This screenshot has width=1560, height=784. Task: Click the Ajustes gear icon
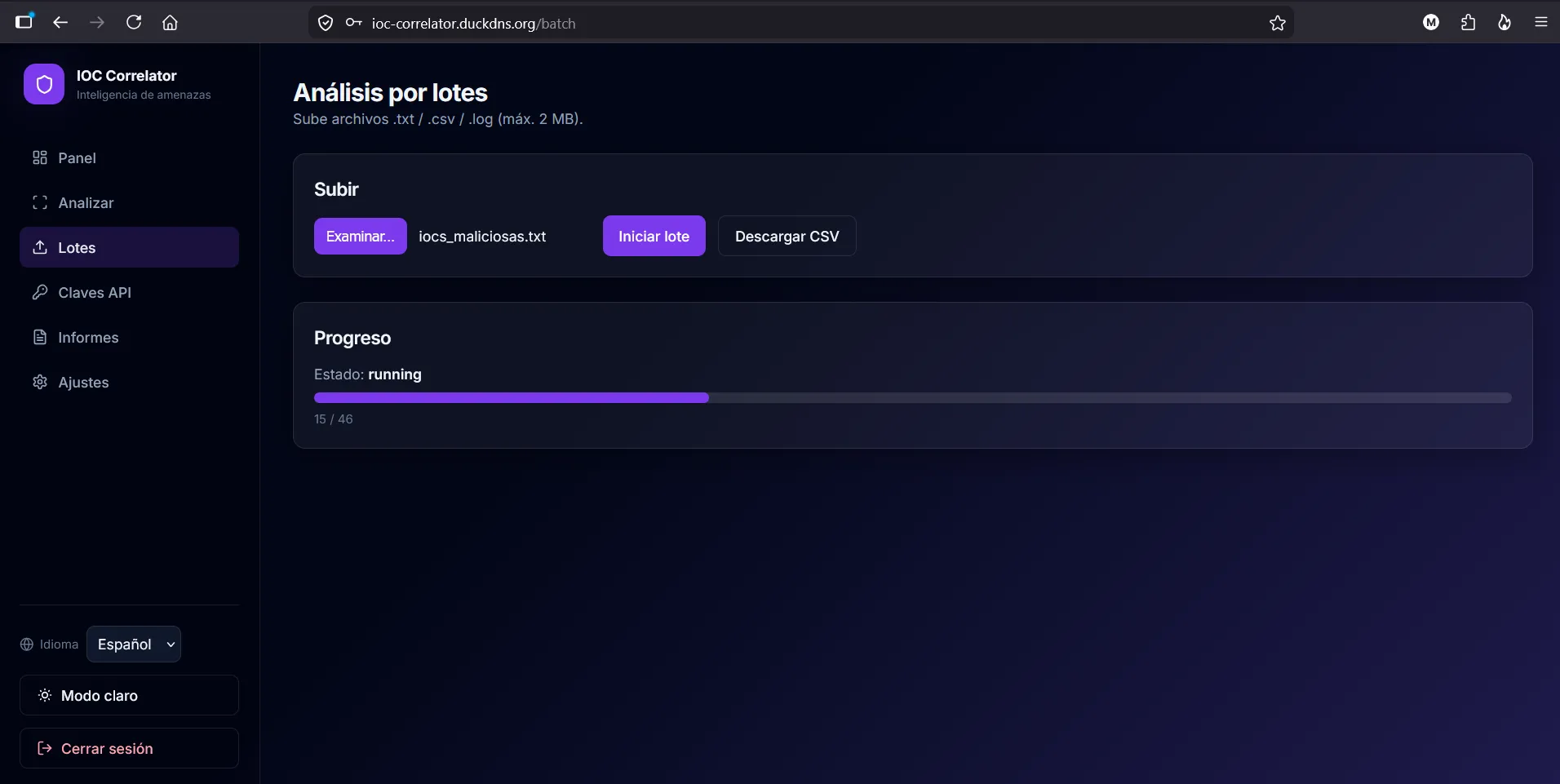40,382
